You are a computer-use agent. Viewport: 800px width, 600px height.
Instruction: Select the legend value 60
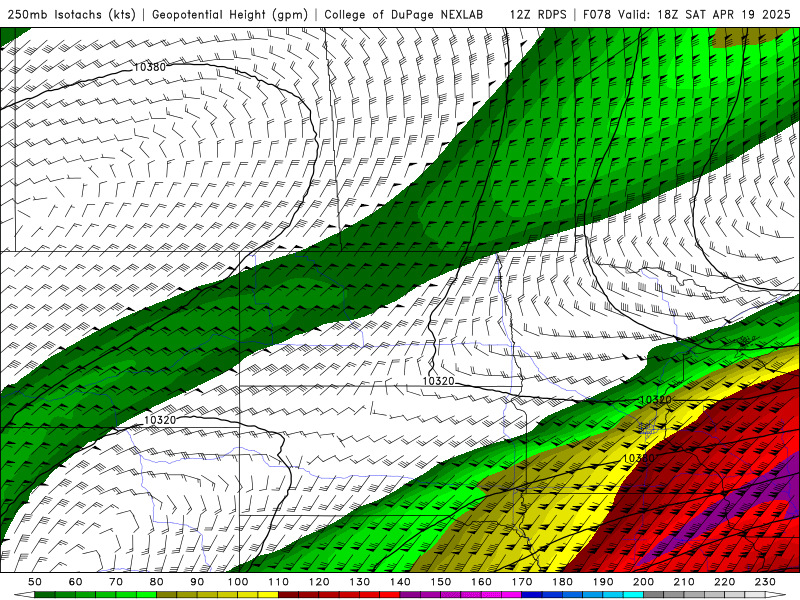point(76,582)
